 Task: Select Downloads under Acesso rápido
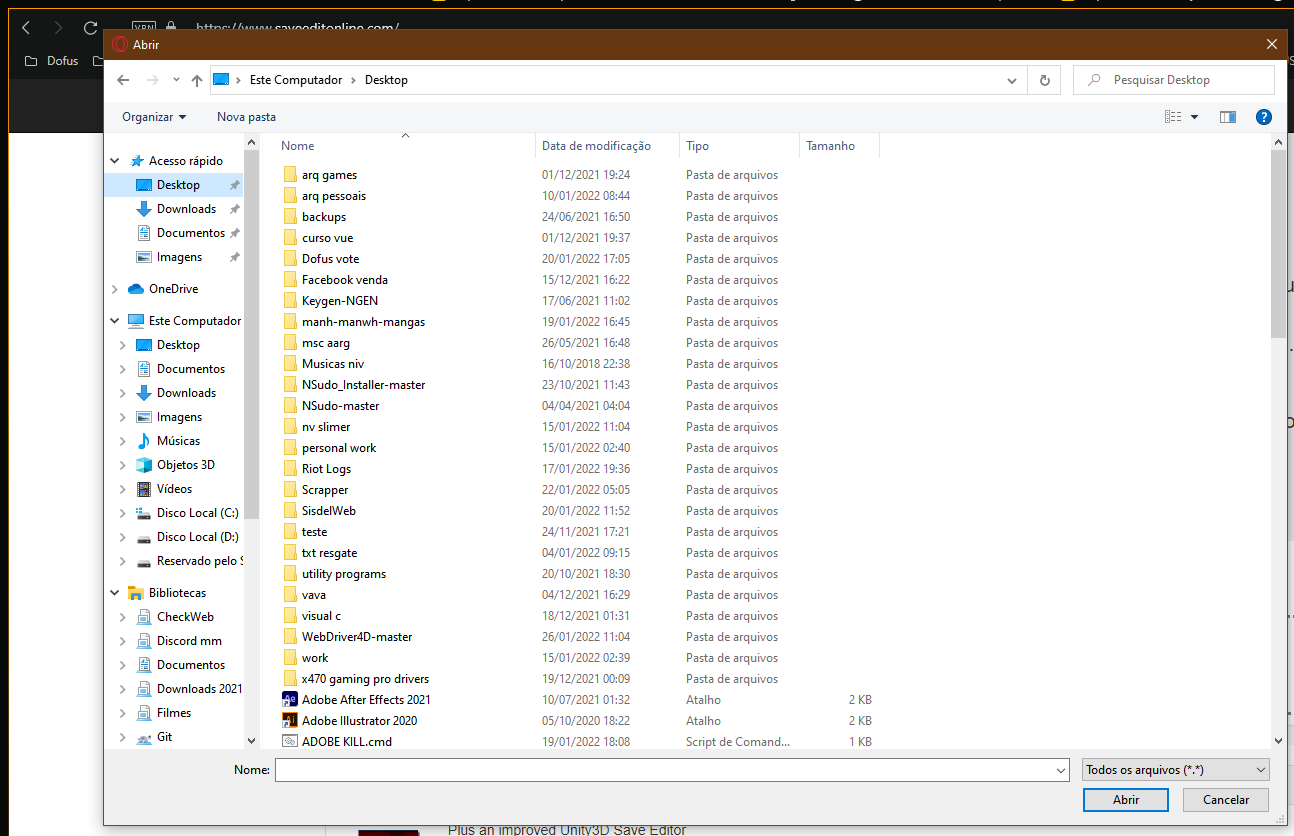coord(186,209)
